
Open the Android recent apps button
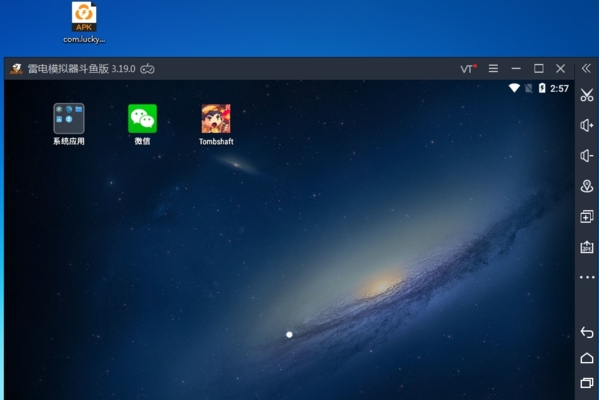tap(587, 382)
